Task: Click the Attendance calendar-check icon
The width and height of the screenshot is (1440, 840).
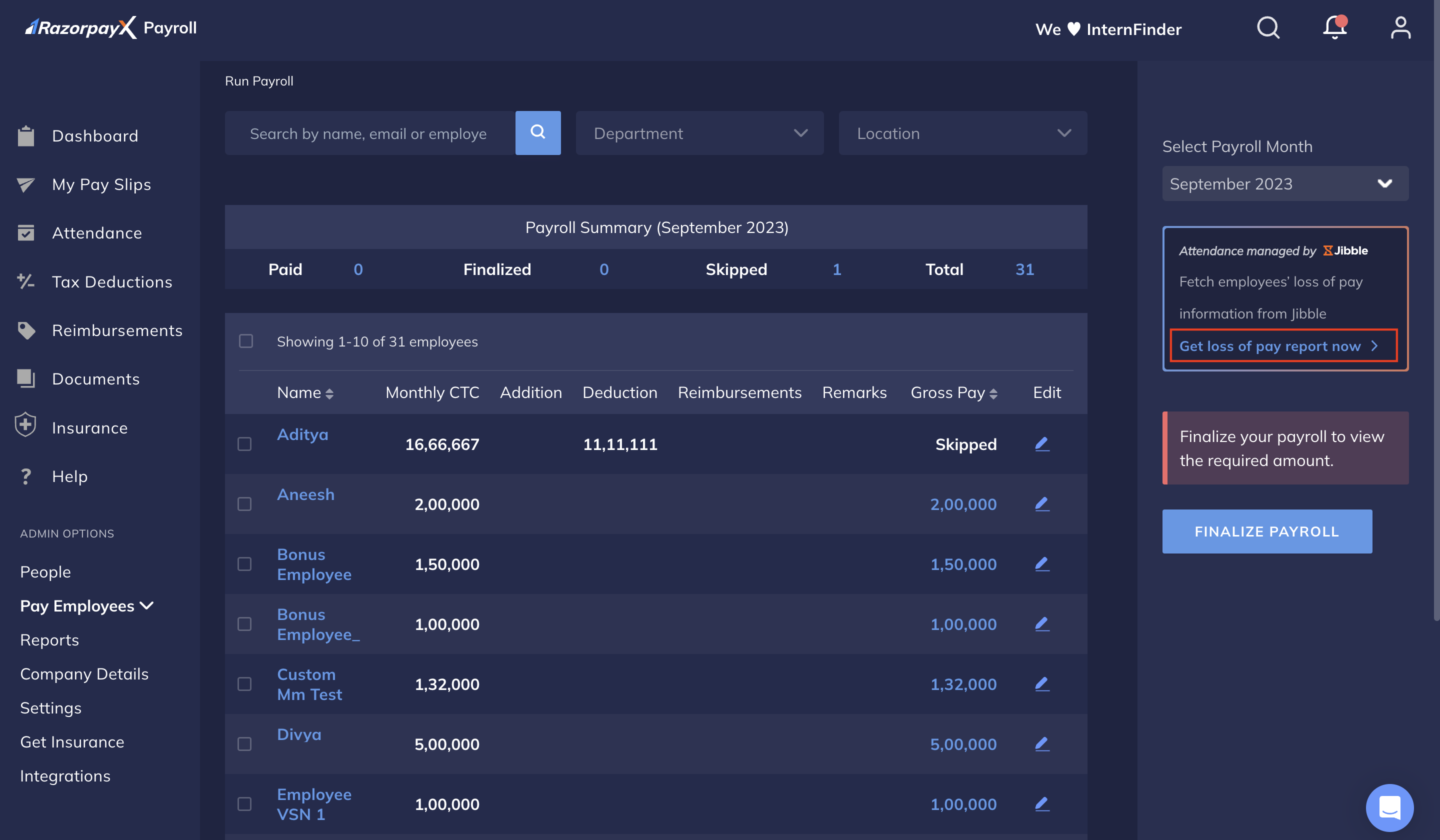Action: tap(25, 232)
